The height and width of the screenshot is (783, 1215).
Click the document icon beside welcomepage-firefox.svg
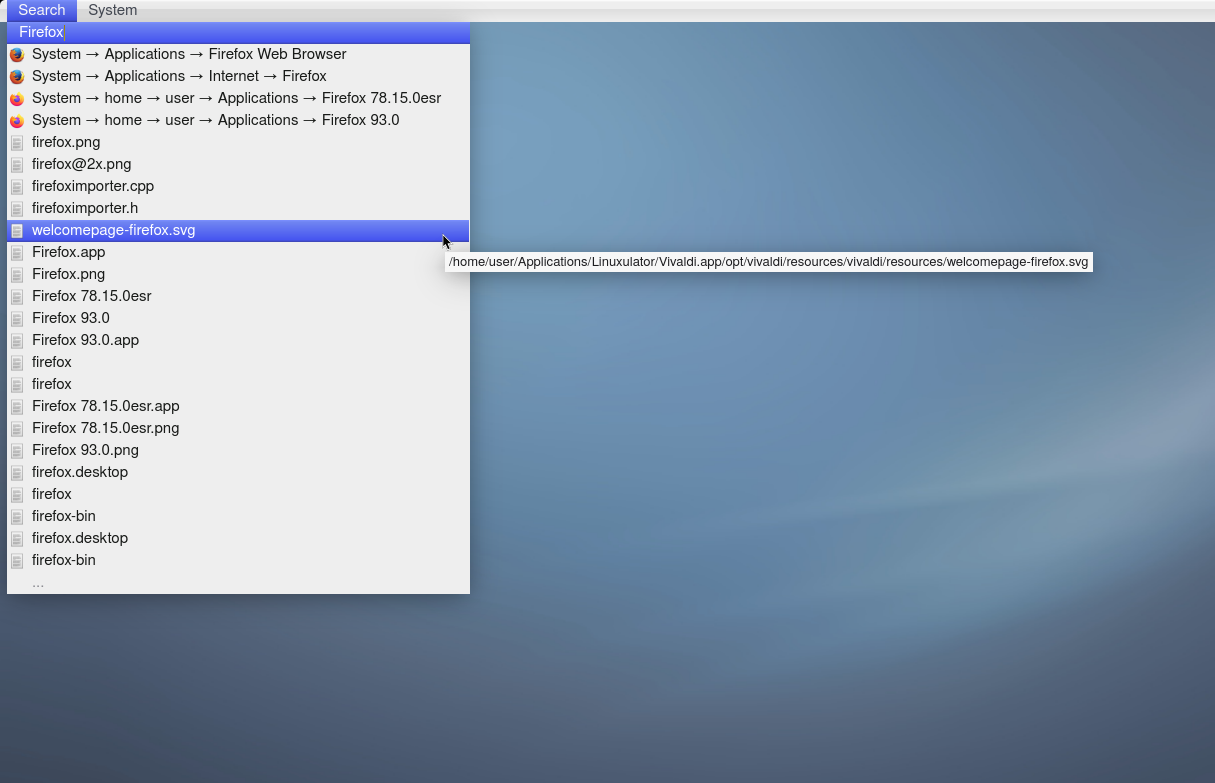pos(17,230)
